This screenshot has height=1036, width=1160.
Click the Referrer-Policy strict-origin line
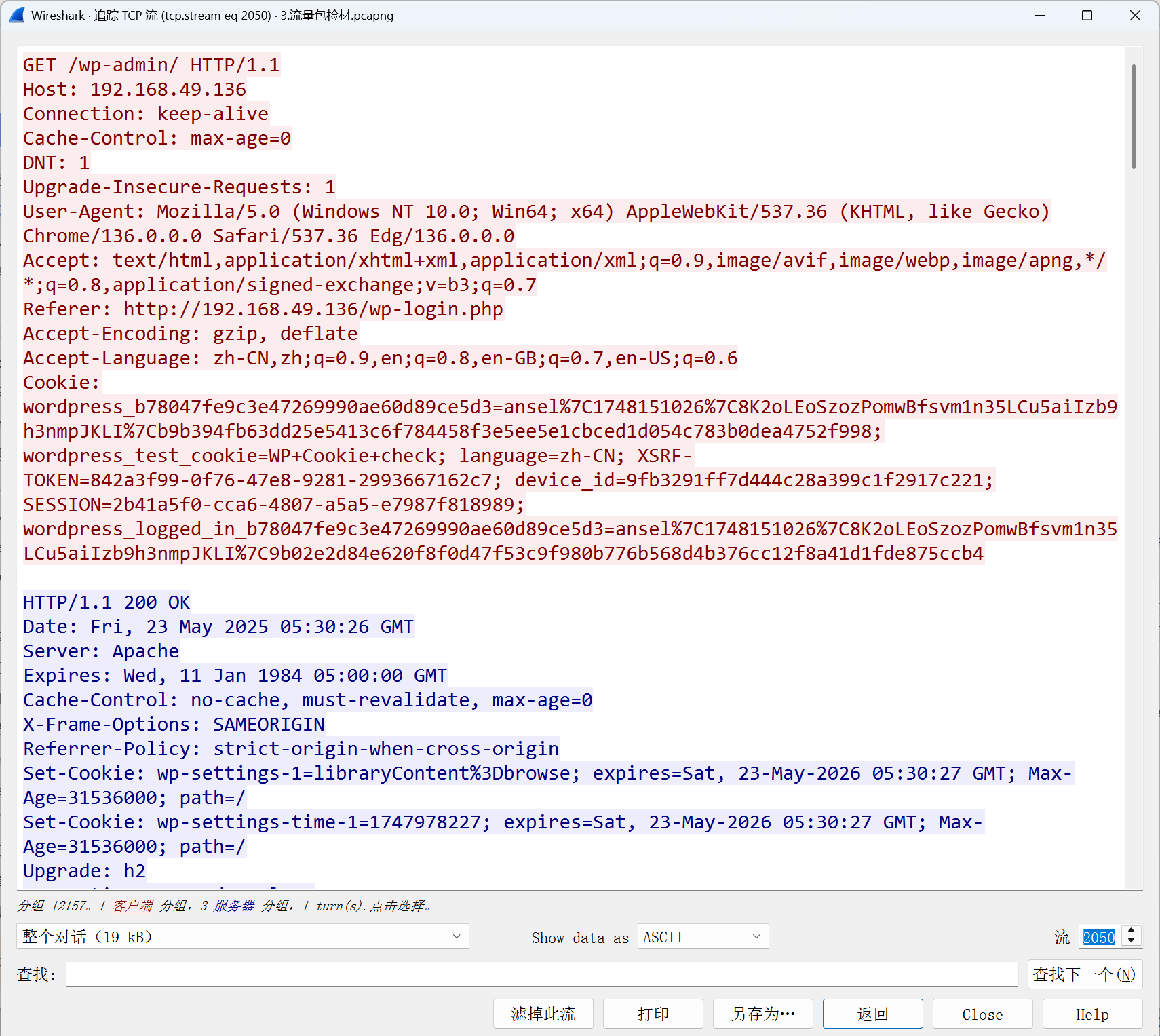click(x=291, y=749)
